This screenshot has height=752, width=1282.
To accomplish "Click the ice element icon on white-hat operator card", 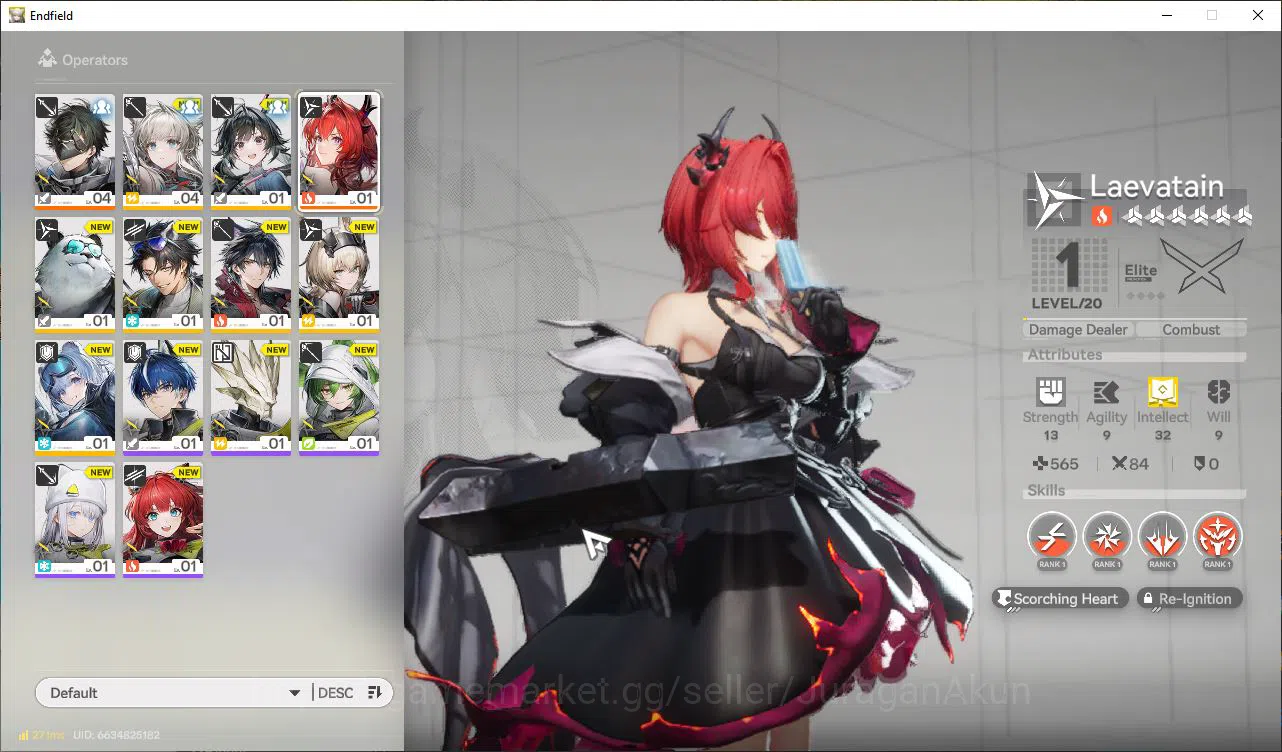I will 44,567.
